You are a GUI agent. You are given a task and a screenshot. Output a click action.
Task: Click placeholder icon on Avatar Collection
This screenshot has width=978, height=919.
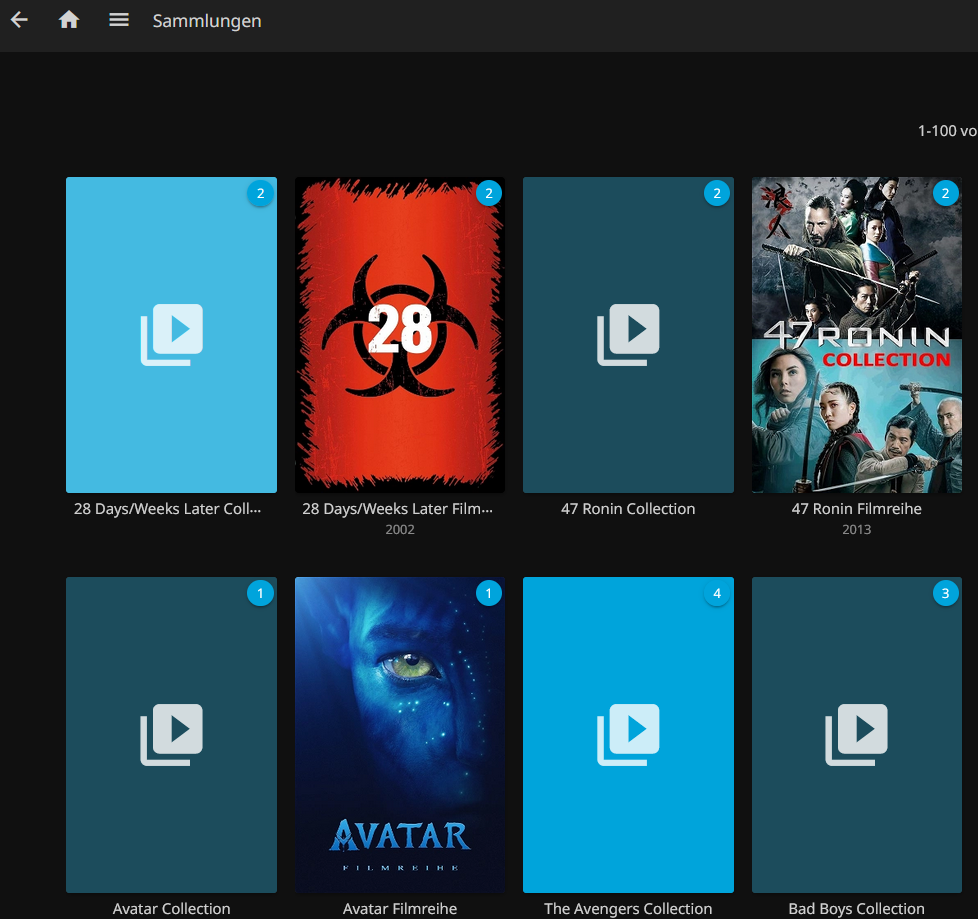click(x=171, y=734)
